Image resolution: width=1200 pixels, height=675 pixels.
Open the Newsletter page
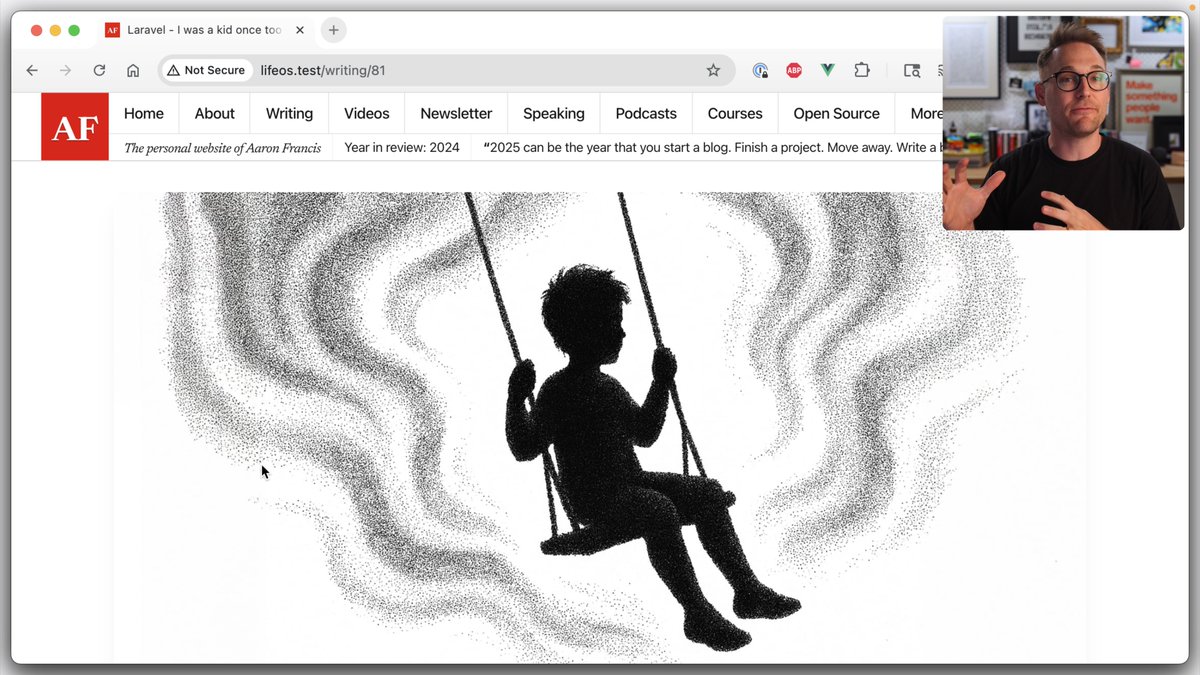coord(456,113)
